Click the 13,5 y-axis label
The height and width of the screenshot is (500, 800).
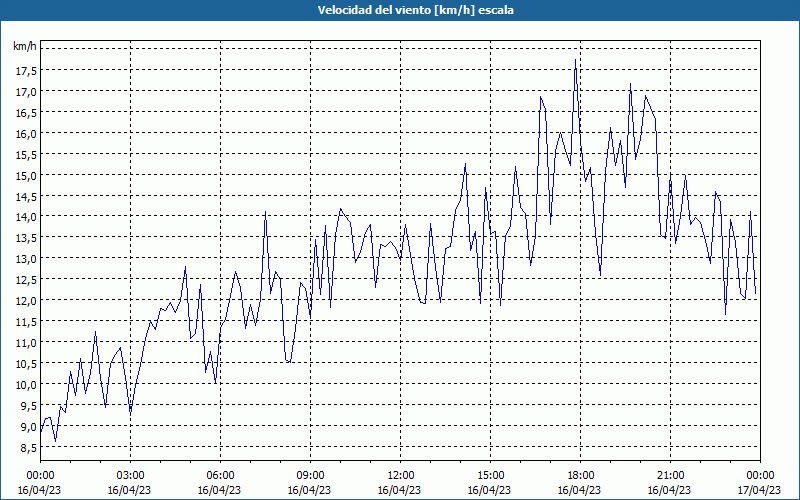(26, 238)
